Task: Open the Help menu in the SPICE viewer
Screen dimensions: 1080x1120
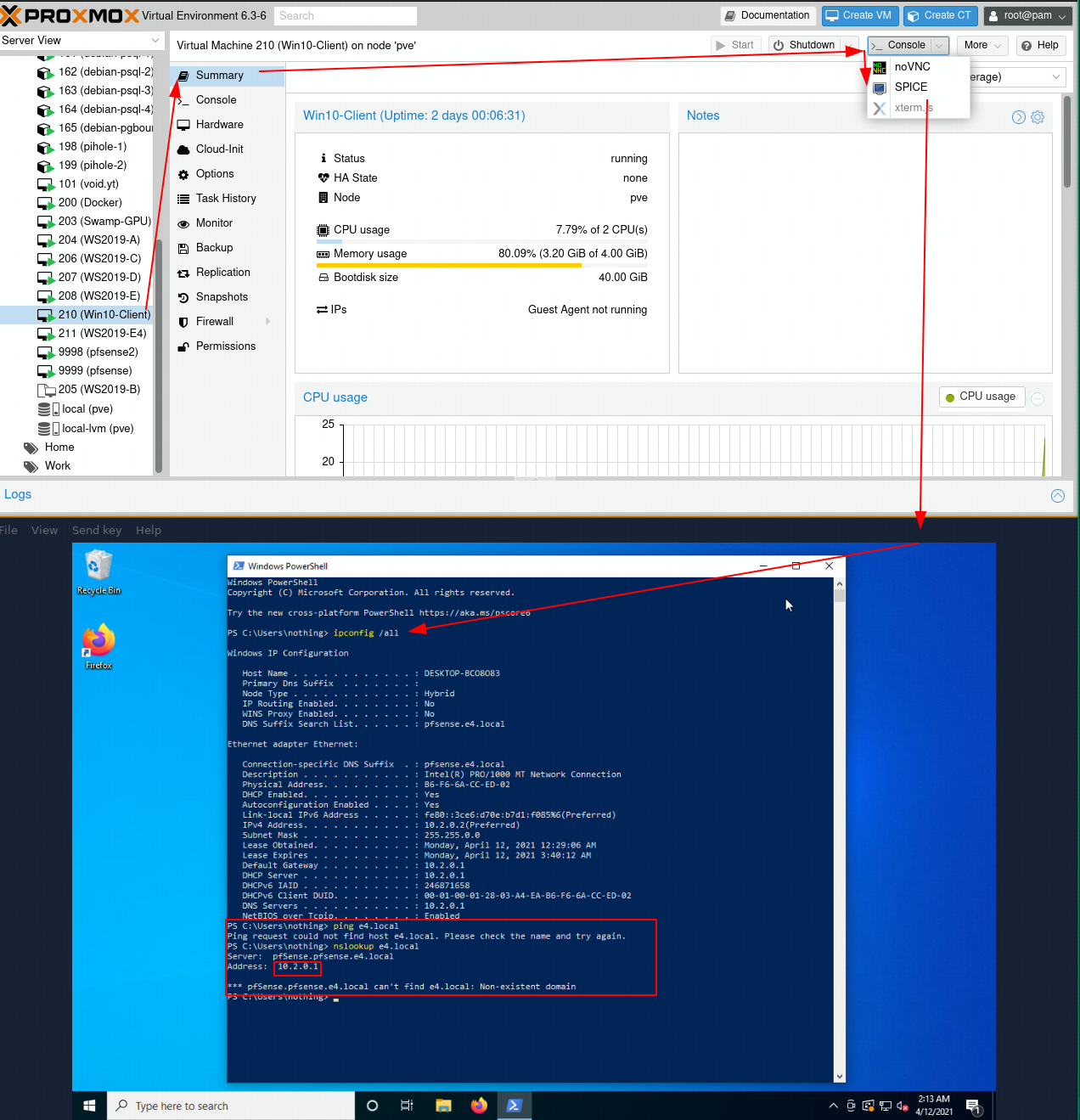Action: [x=149, y=531]
